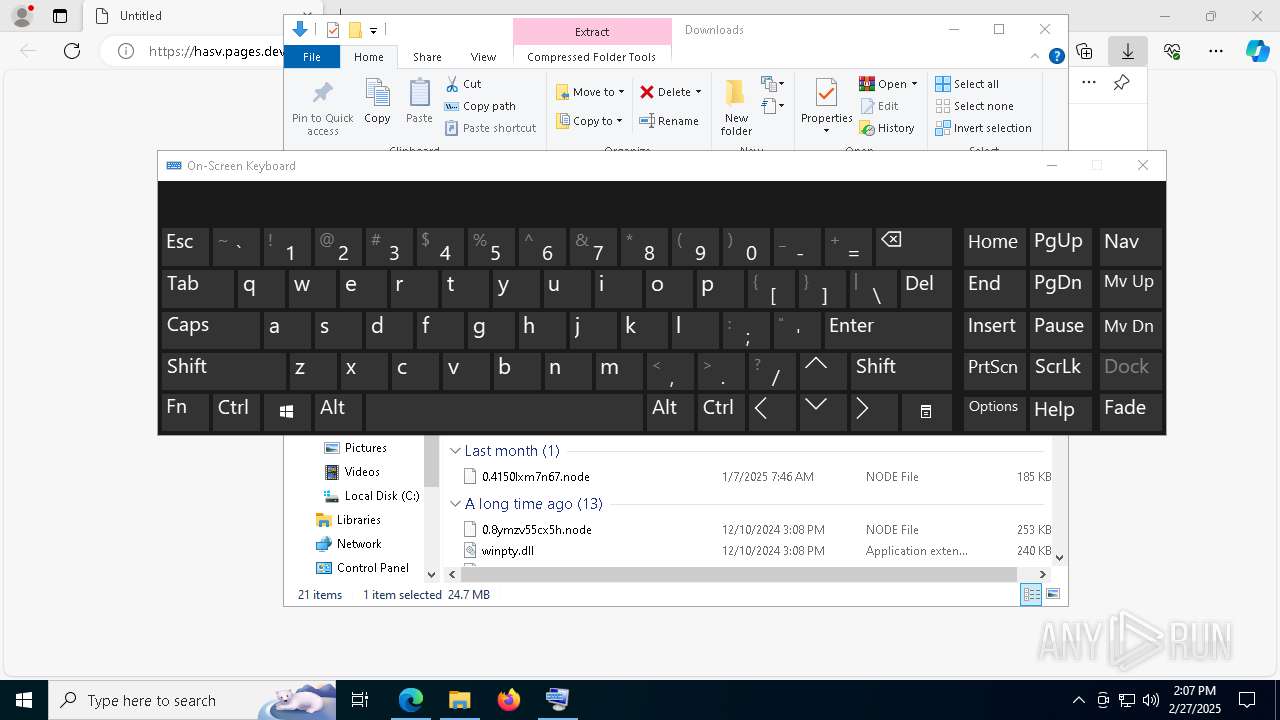Viewport: 1280px width, 720px height.
Task: Switch to the View ribbon tab
Action: [483, 57]
